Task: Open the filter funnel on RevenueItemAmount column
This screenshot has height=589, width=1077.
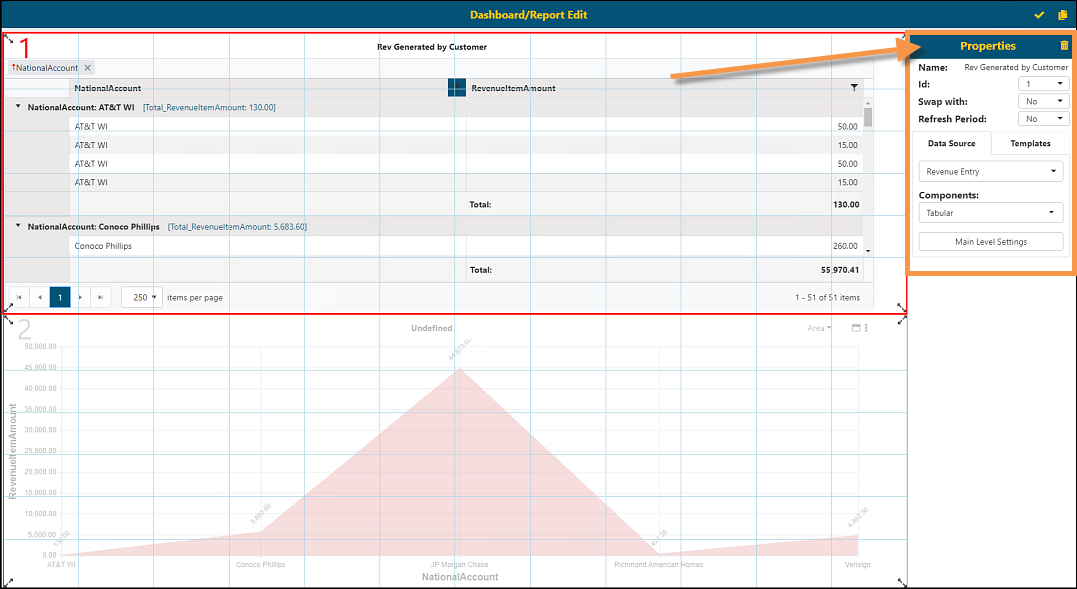Action: 855,88
